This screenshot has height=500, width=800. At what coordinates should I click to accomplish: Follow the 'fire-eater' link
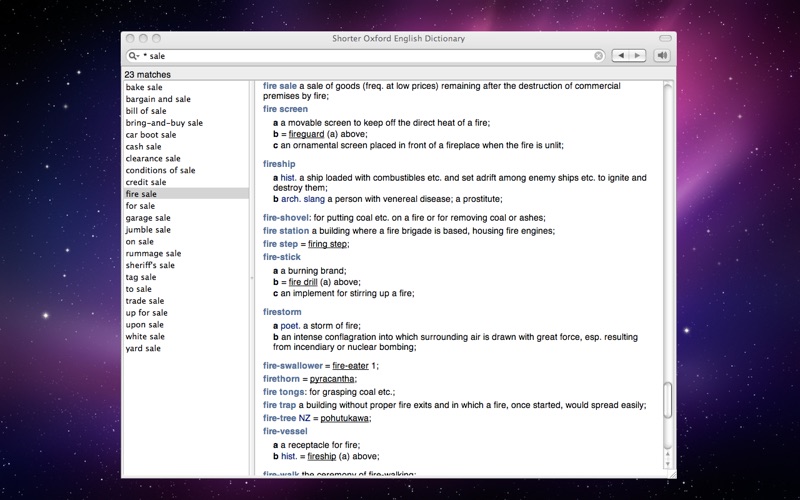click(350, 366)
